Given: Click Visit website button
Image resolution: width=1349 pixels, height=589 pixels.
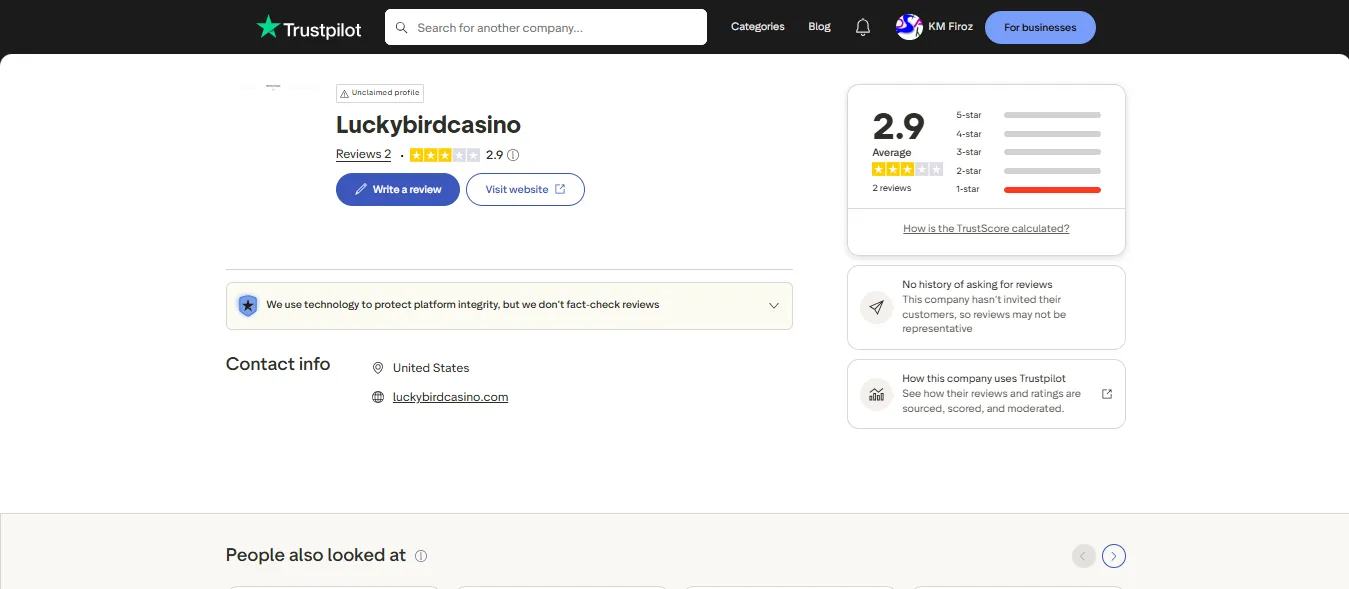Looking at the screenshot, I should tap(525, 190).
